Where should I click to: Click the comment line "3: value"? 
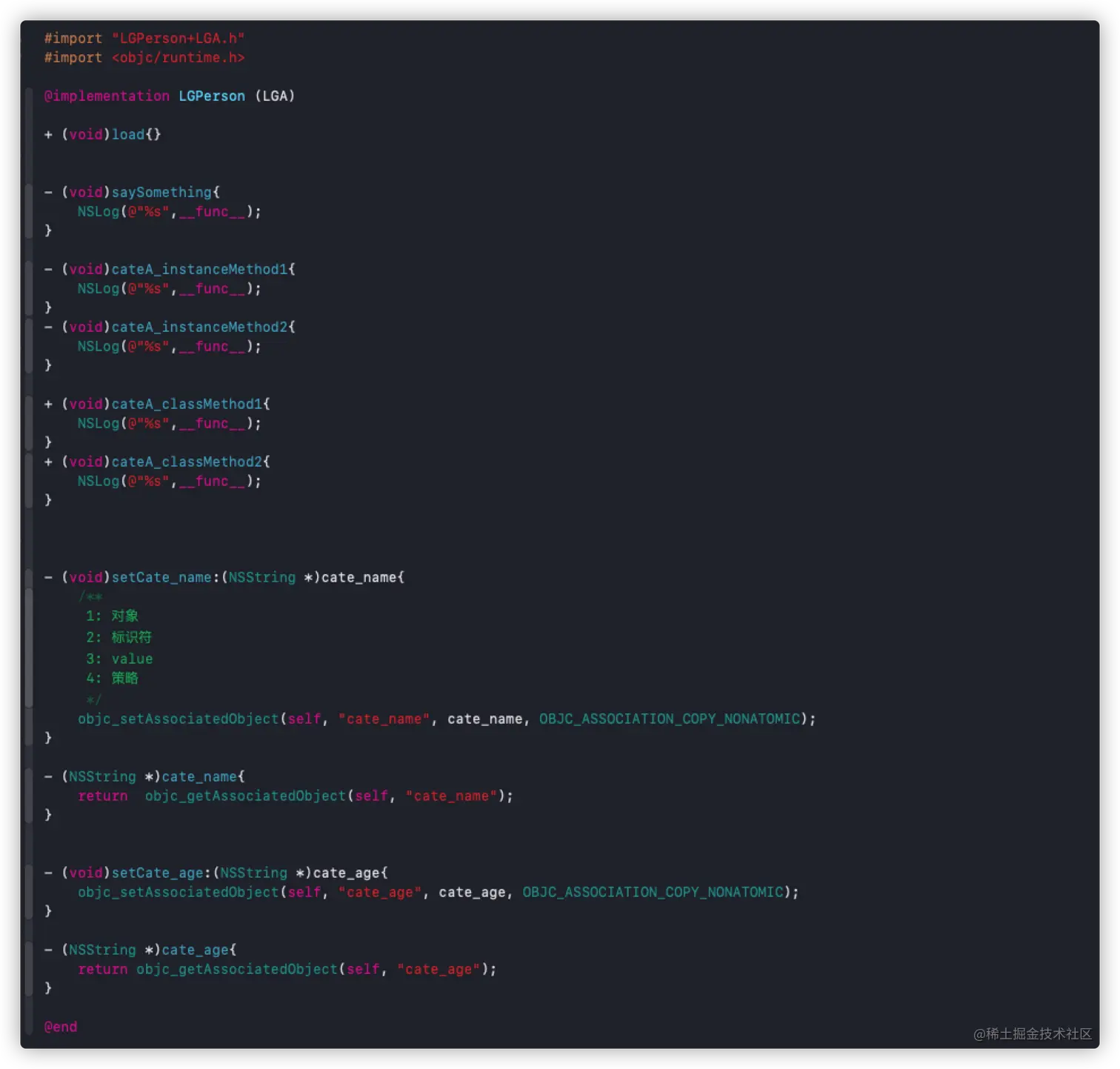pos(119,659)
